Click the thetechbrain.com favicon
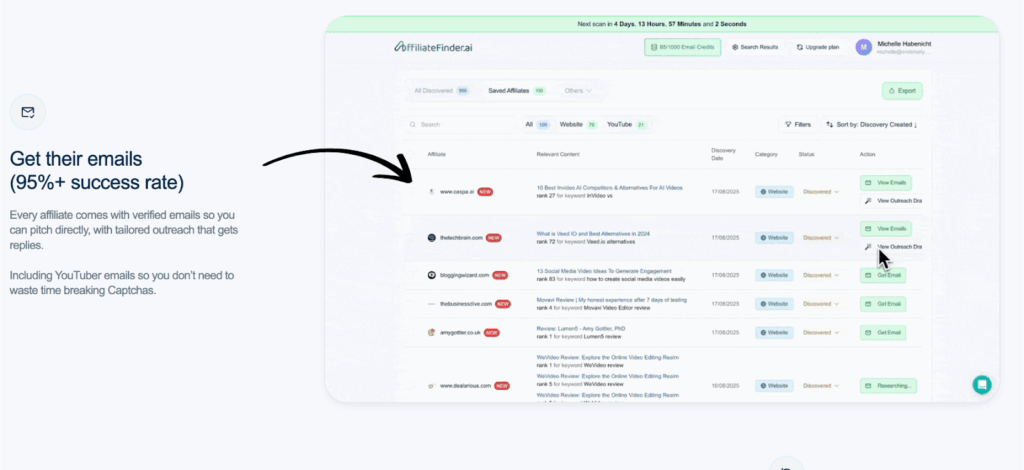Image resolution: width=1024 pixels, height=470 pixels. (x=432, y=238)
